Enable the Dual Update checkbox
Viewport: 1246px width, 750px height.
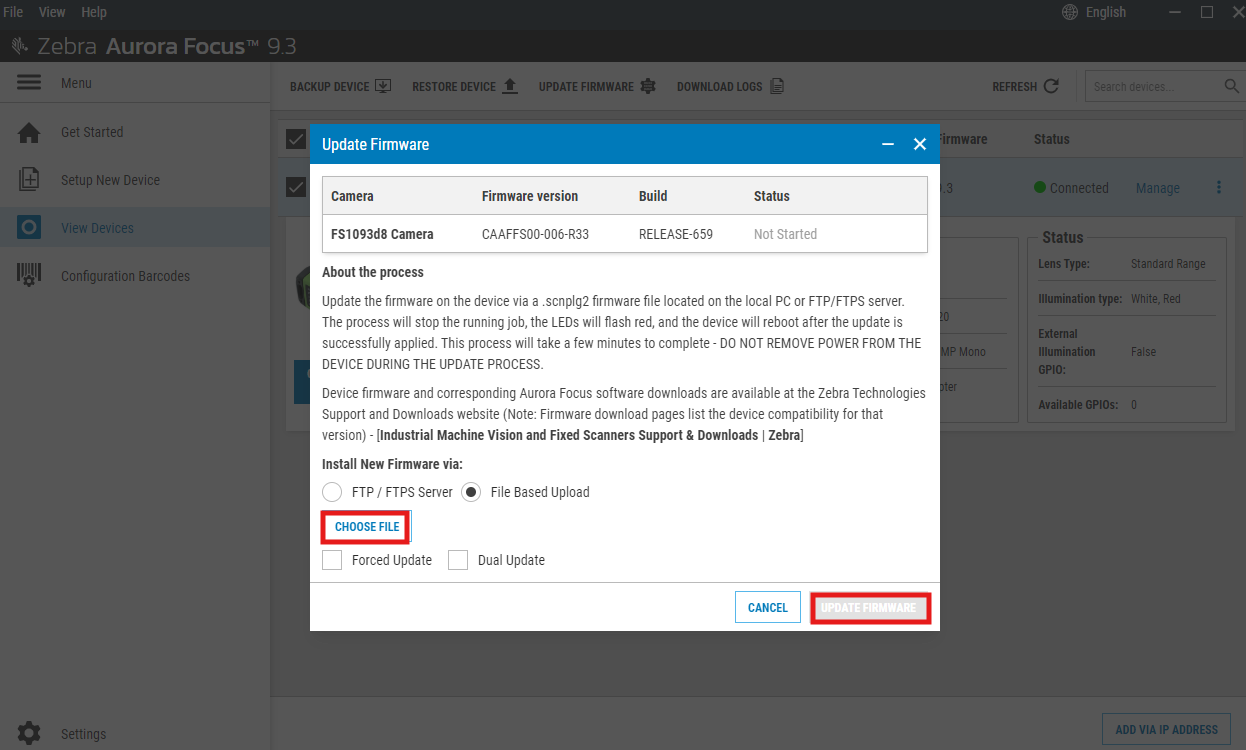[x=458, y=560]
